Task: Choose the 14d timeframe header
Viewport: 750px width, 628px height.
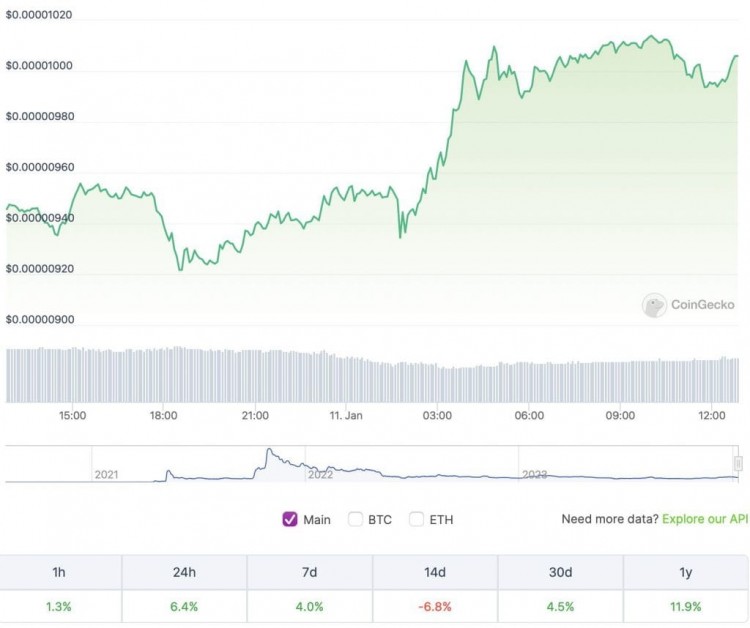Action: pyautogui.click(x=435, y=573)
